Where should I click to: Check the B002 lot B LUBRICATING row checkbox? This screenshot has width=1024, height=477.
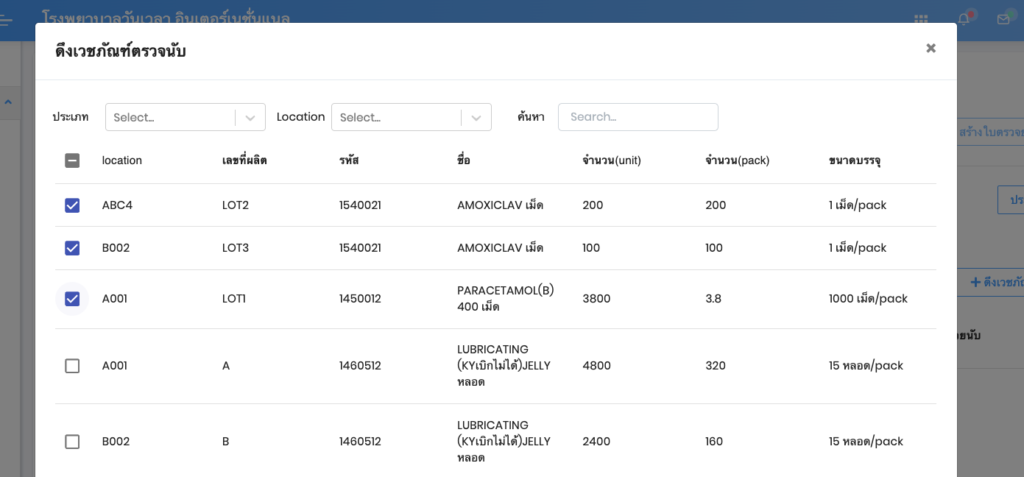(x=72, y=441)
